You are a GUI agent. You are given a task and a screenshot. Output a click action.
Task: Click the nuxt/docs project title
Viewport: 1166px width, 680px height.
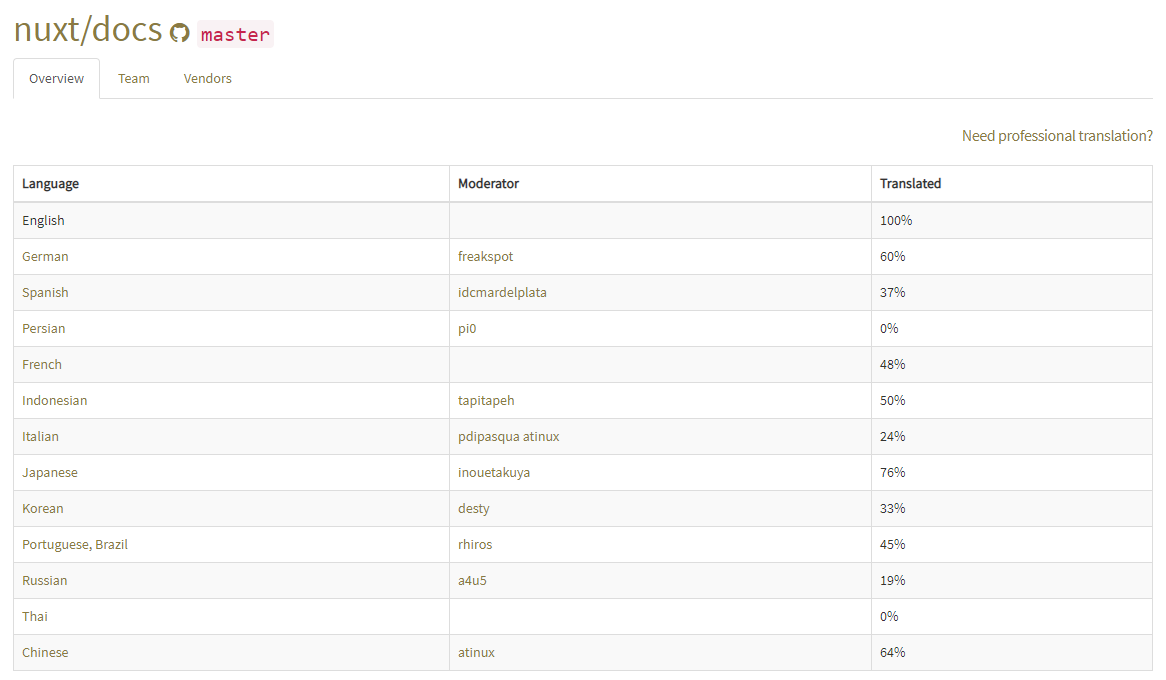pyautogui.click(x=88, y=30)
